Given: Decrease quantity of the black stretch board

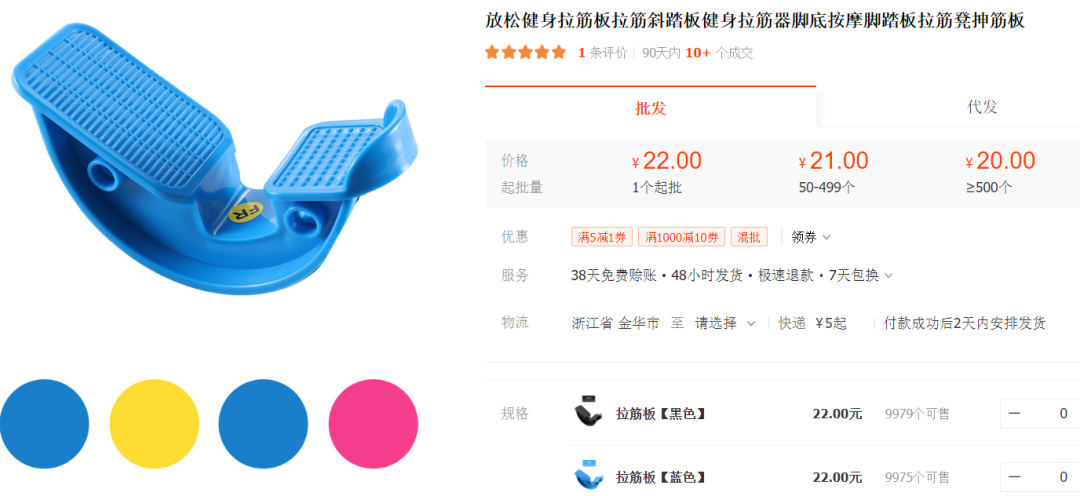Looking at the screenshot, I should (1015, 414).
